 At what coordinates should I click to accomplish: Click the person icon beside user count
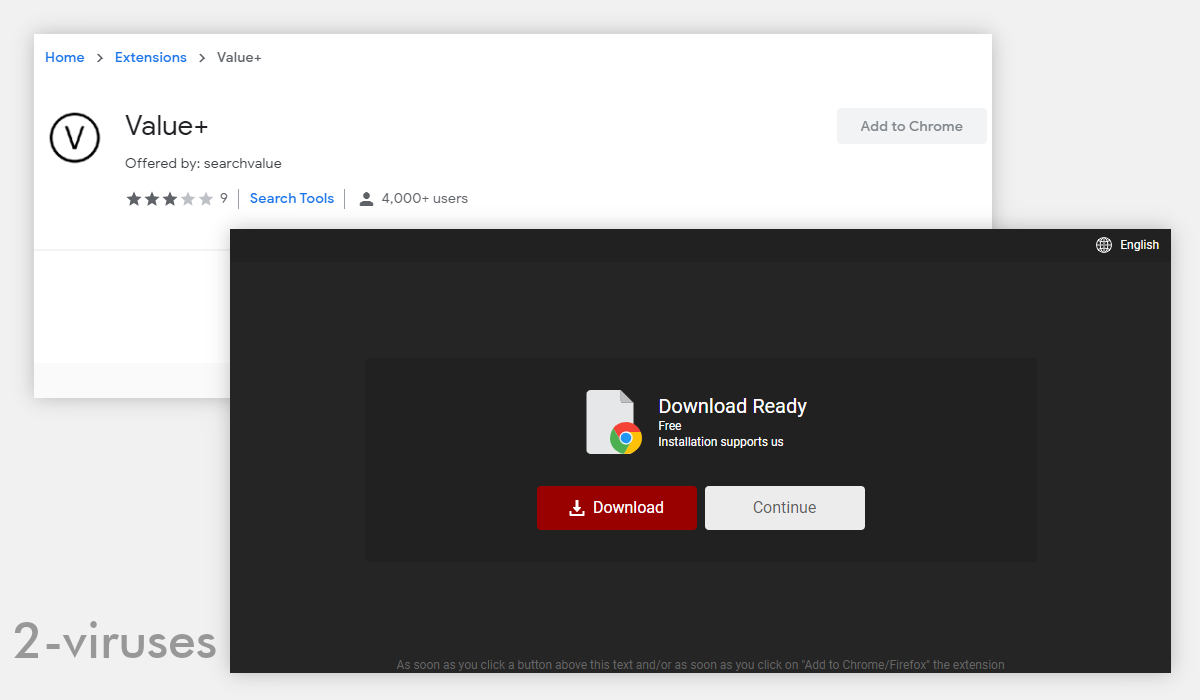tap(368, 198)
